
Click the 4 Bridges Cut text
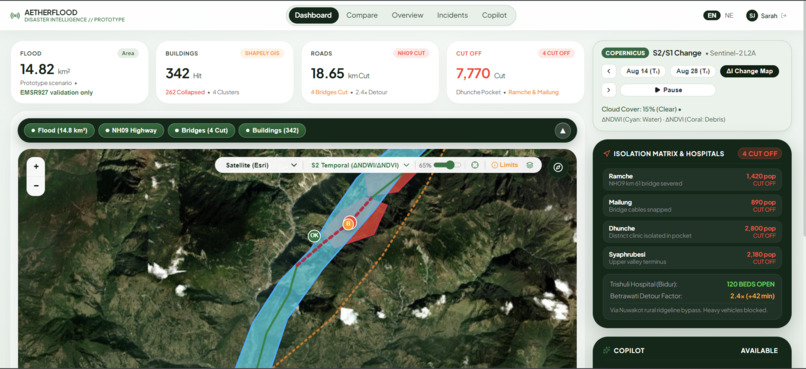tap(329, 93)
